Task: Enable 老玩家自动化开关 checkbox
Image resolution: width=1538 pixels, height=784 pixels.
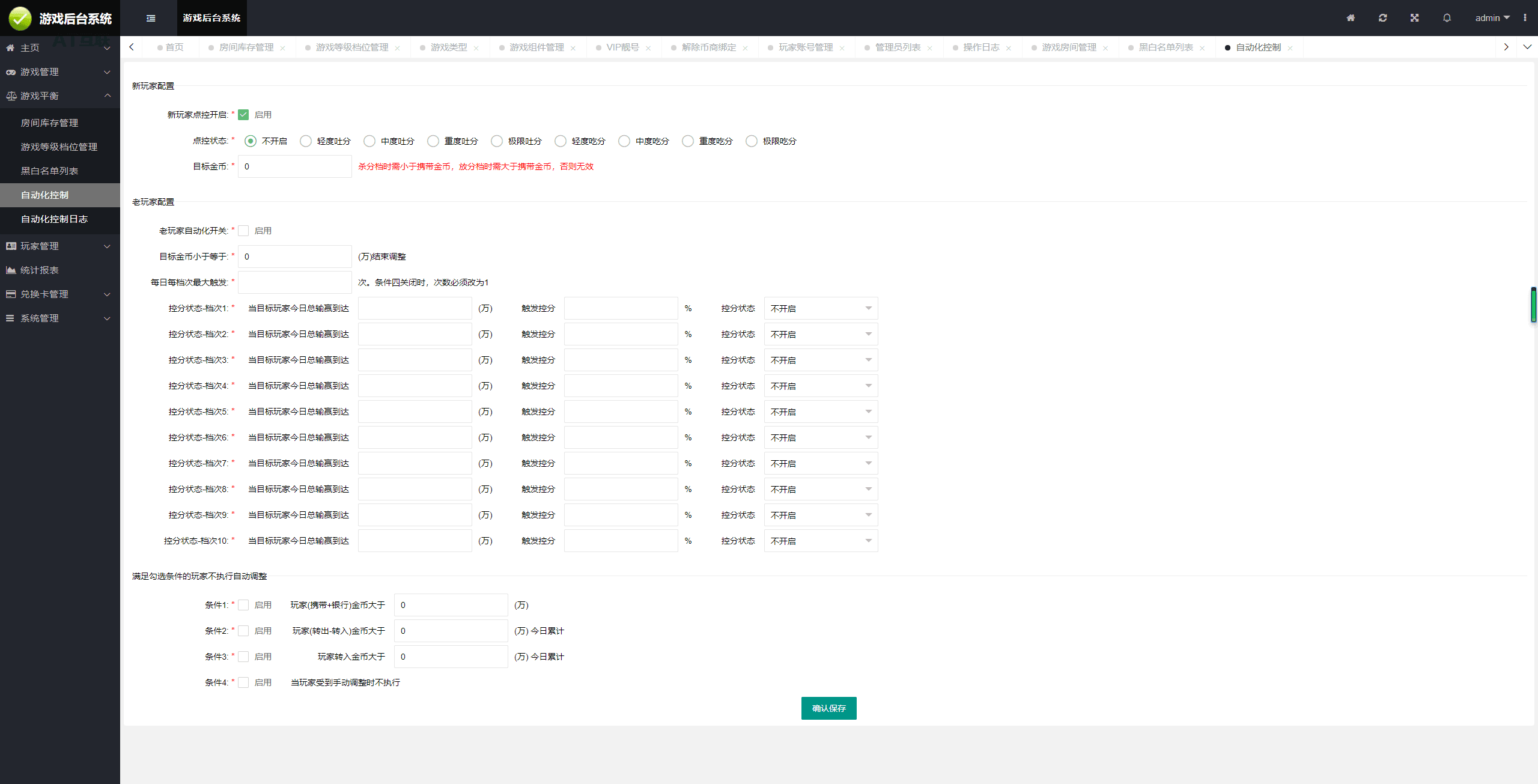Action: click(x=243, y=231)
